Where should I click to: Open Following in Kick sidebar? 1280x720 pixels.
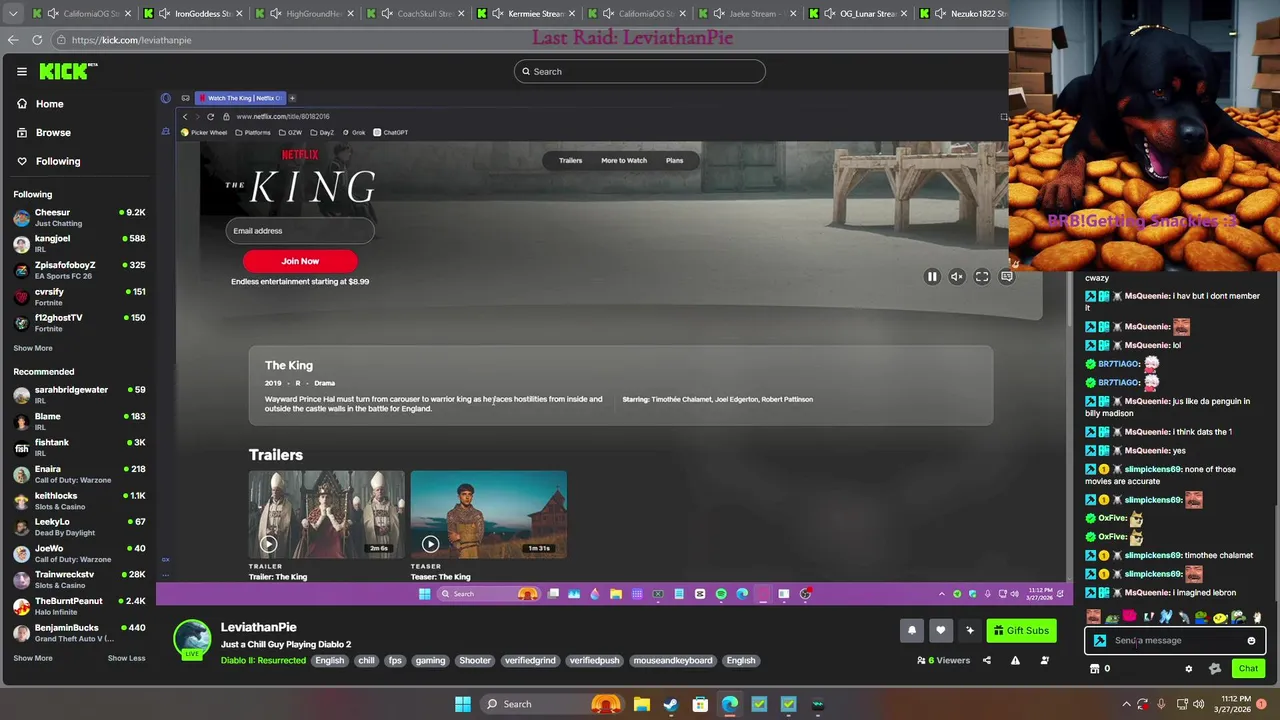[49, 161]
